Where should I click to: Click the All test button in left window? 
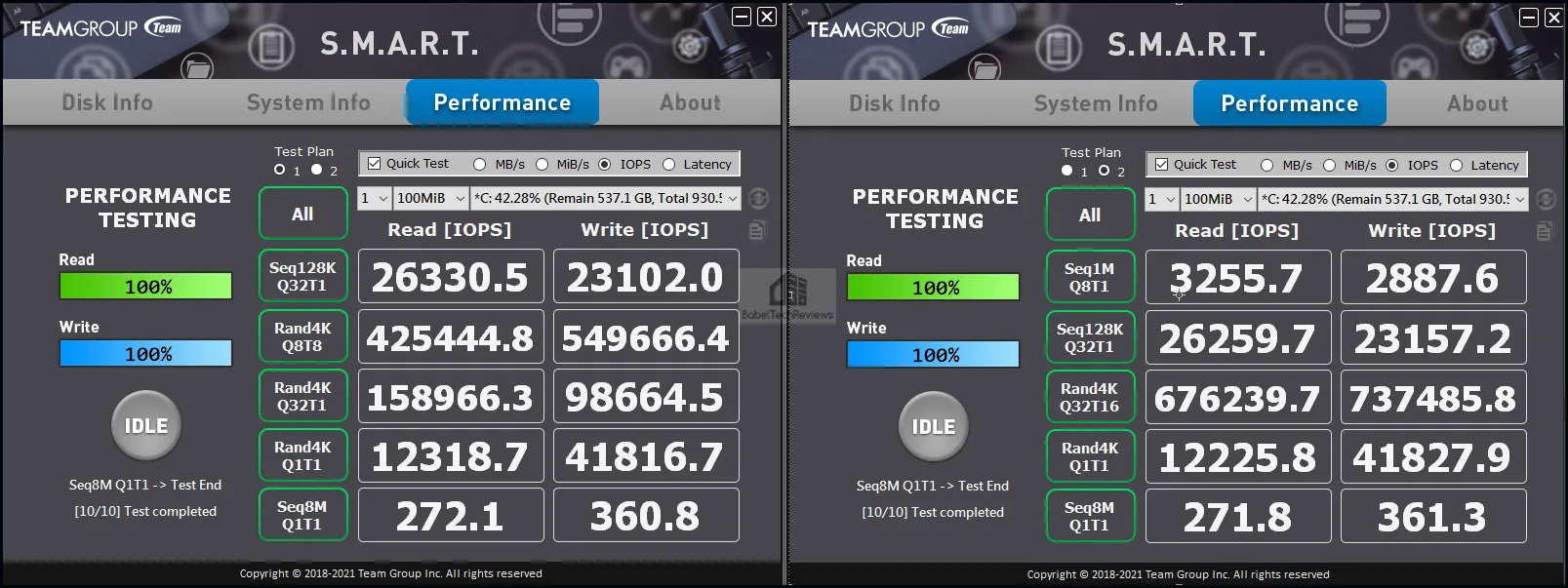tap(302, 214)
